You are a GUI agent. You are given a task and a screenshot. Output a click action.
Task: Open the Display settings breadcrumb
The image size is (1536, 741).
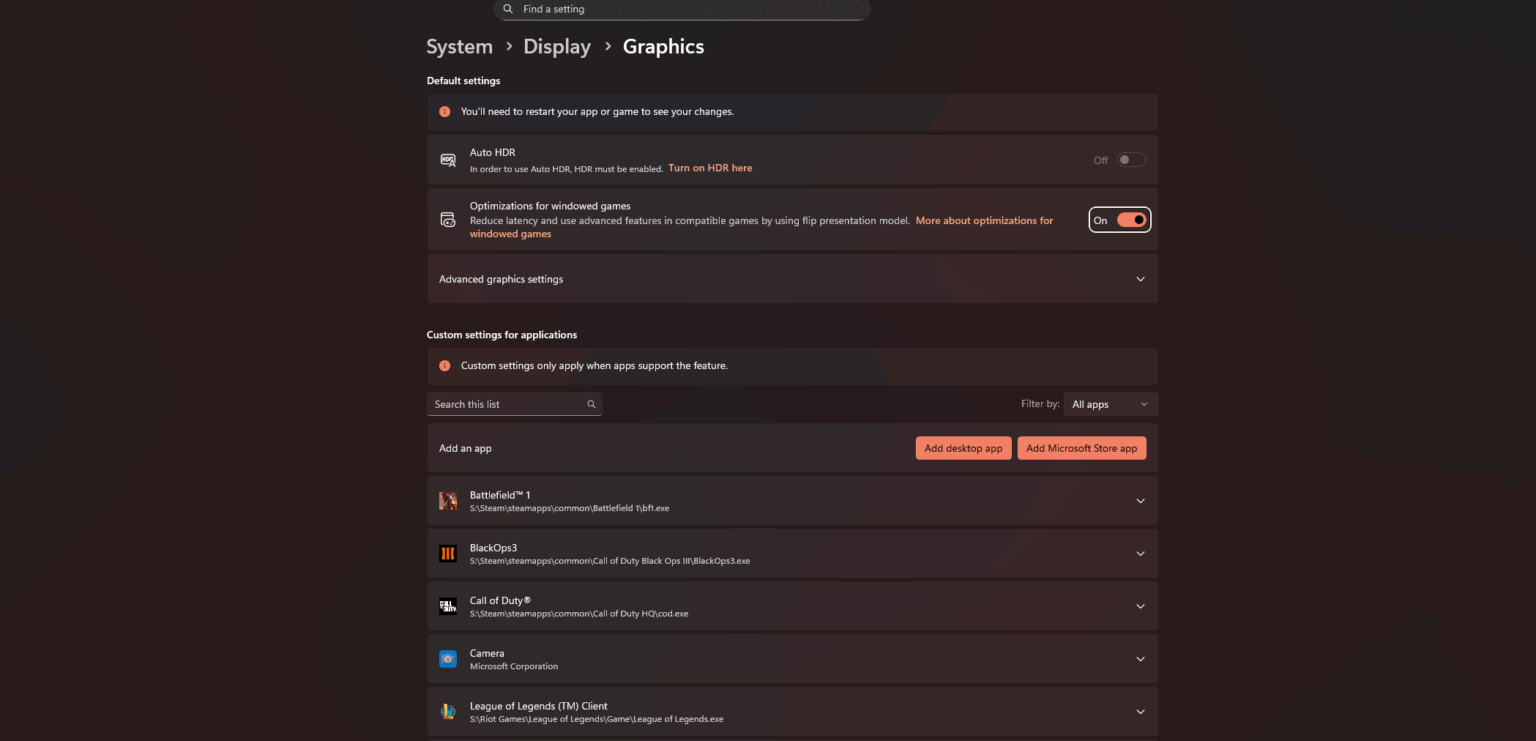[557, 46]
